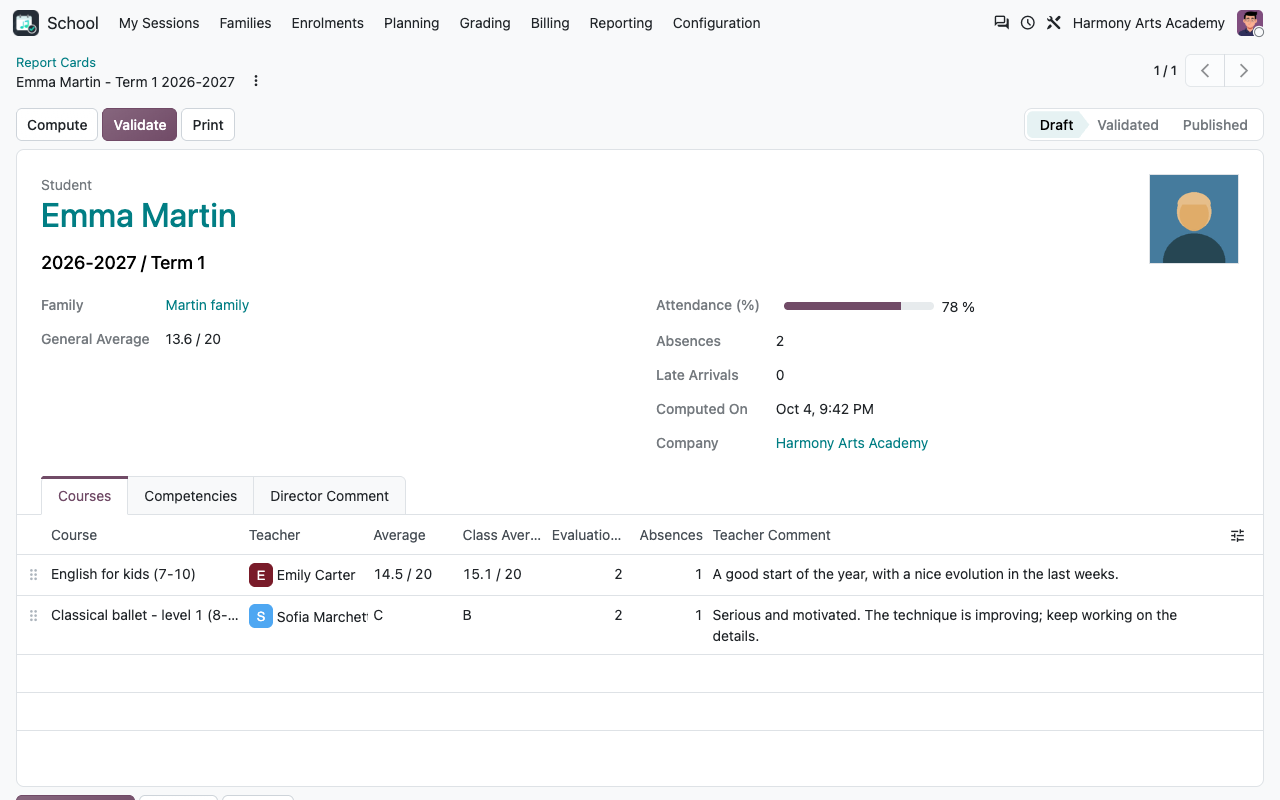The width and height of the screenshot is (1280, 800).
Task: Go to previous record arrow
Action: click(1206, 71)
